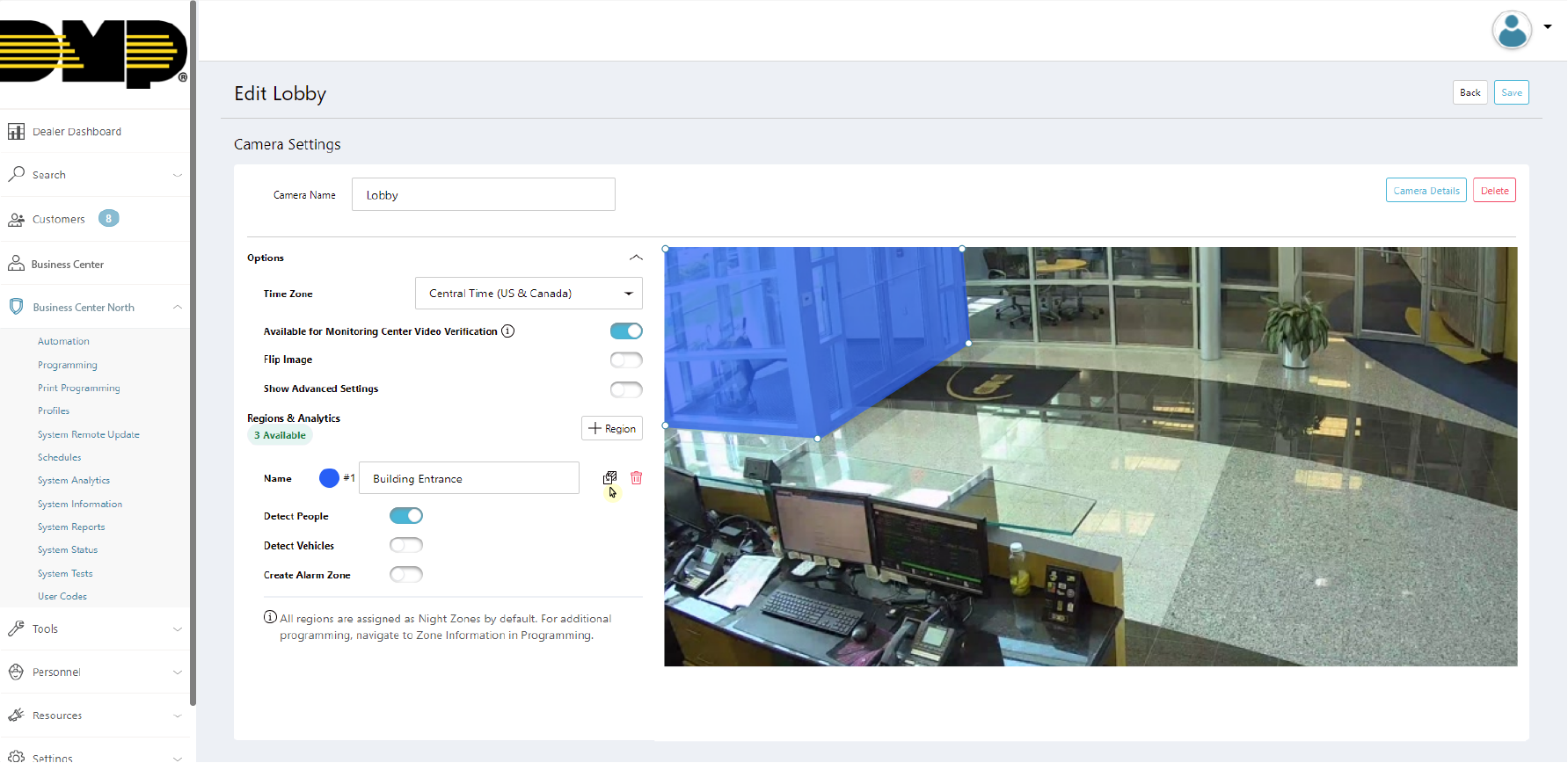Click the duplicate region icon
1568x763 pixels.
point(609,477)
